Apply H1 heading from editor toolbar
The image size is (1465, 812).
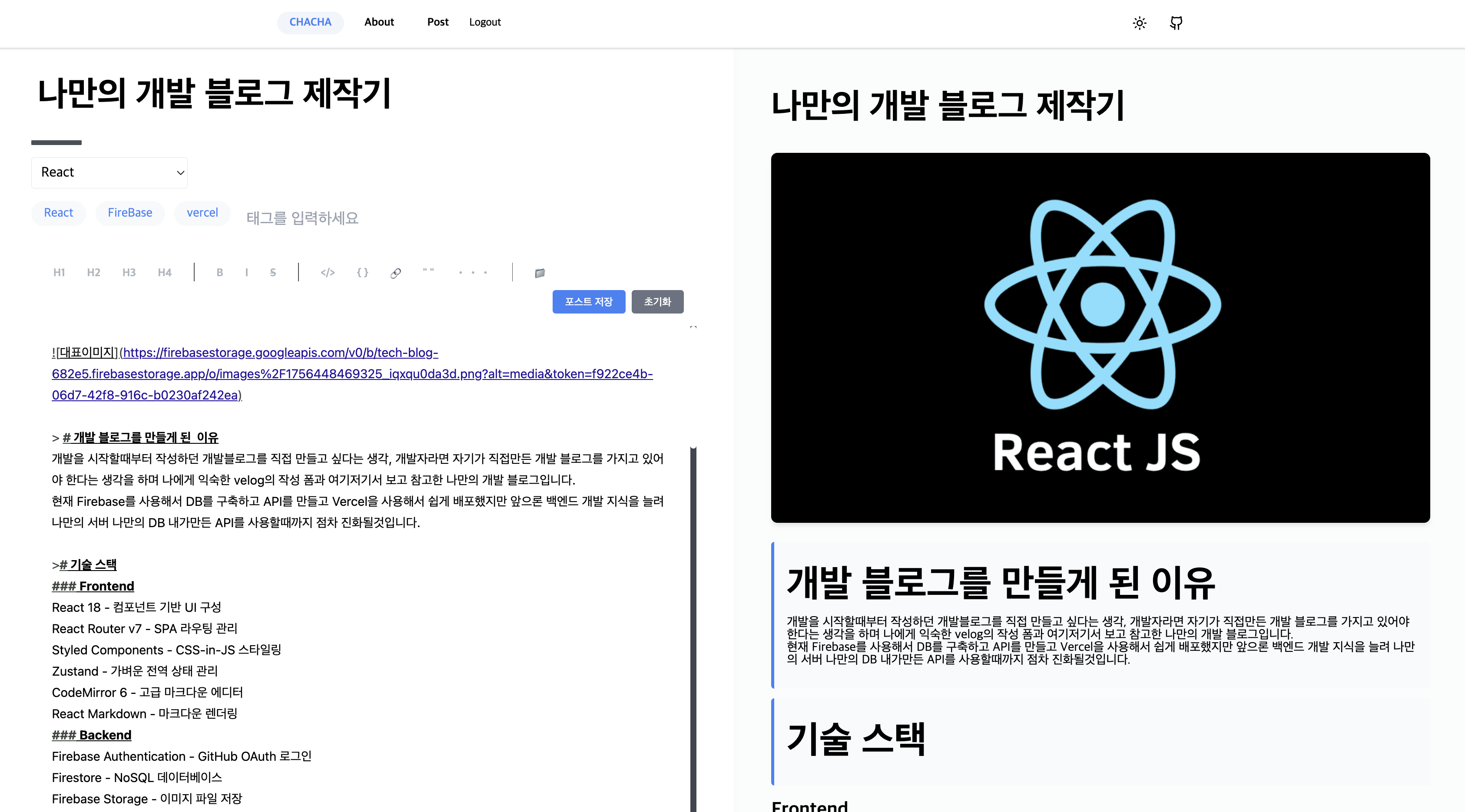pos(59,272)
